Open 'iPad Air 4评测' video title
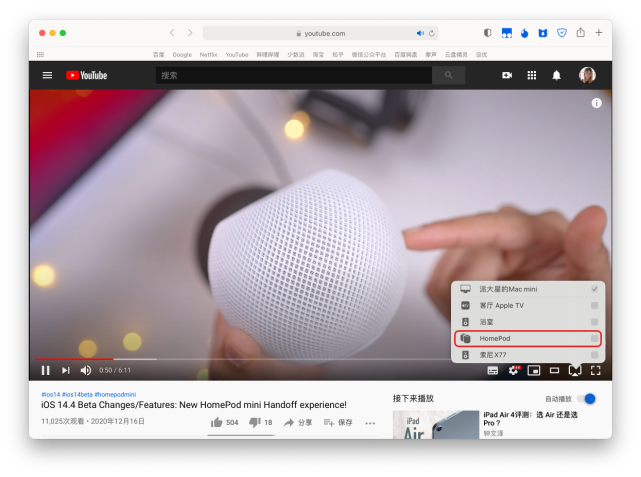This screenshot has height=477, width=641. (x=530, y=419)
